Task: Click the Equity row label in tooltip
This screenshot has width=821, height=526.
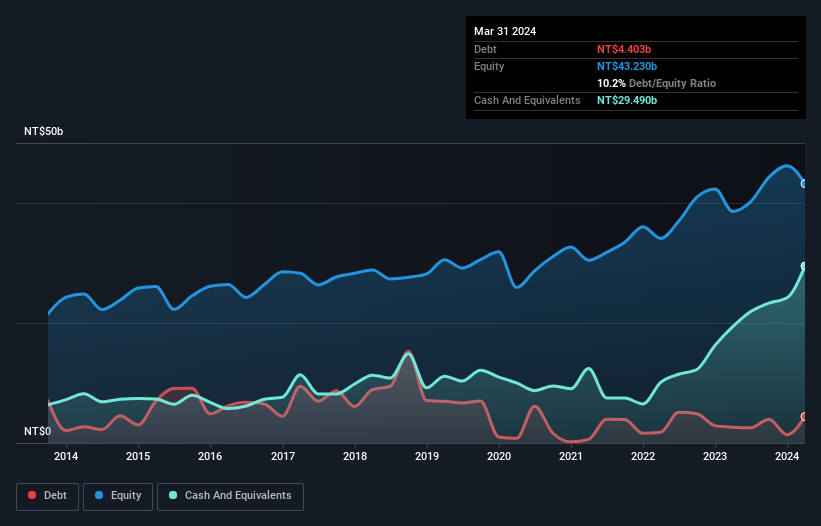Action: tap(489, 66)
